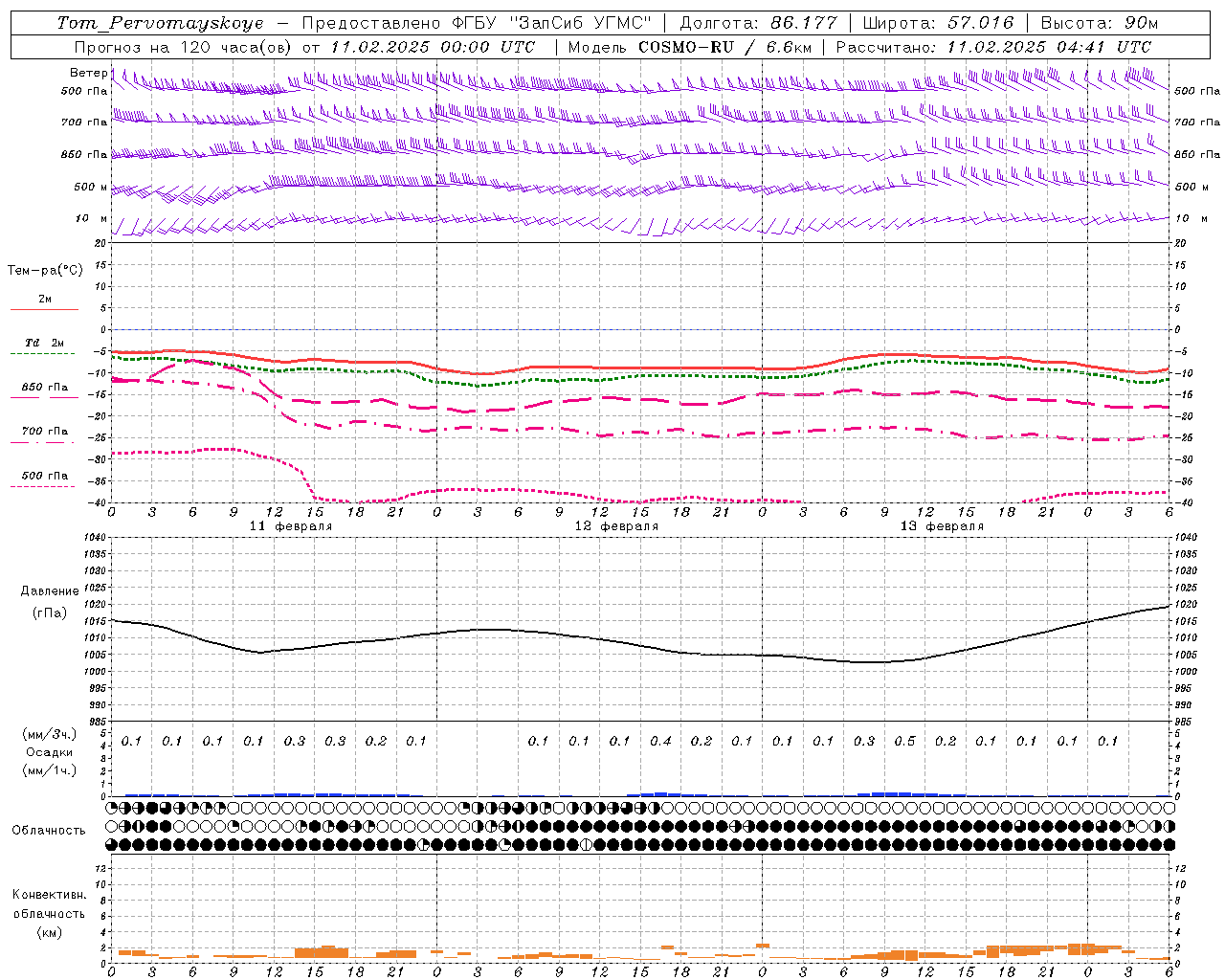Click the Конвективн. convective cloud label
The height and width of the screenshot is (980, 1225).
click(49, 895)
